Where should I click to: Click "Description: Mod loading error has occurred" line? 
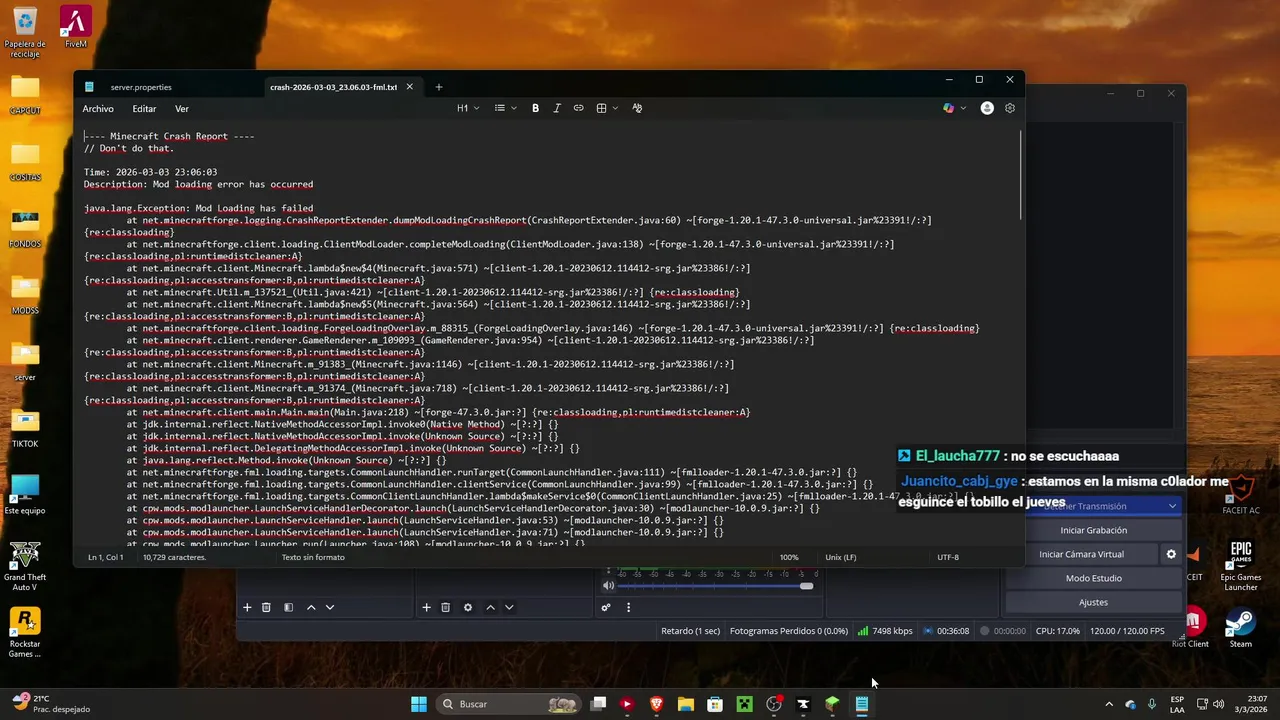(x=198, y=184)
